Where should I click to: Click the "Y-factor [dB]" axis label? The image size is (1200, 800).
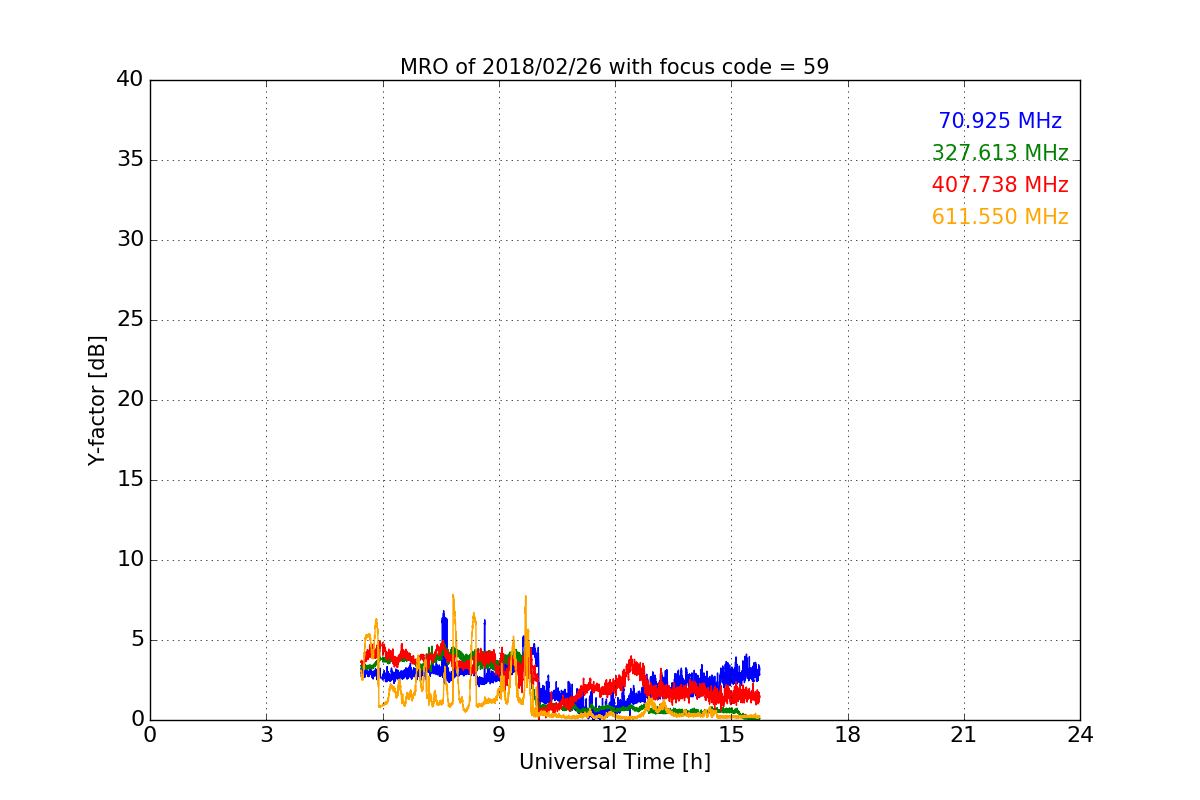pyautogui.click(x=97, y=400)
